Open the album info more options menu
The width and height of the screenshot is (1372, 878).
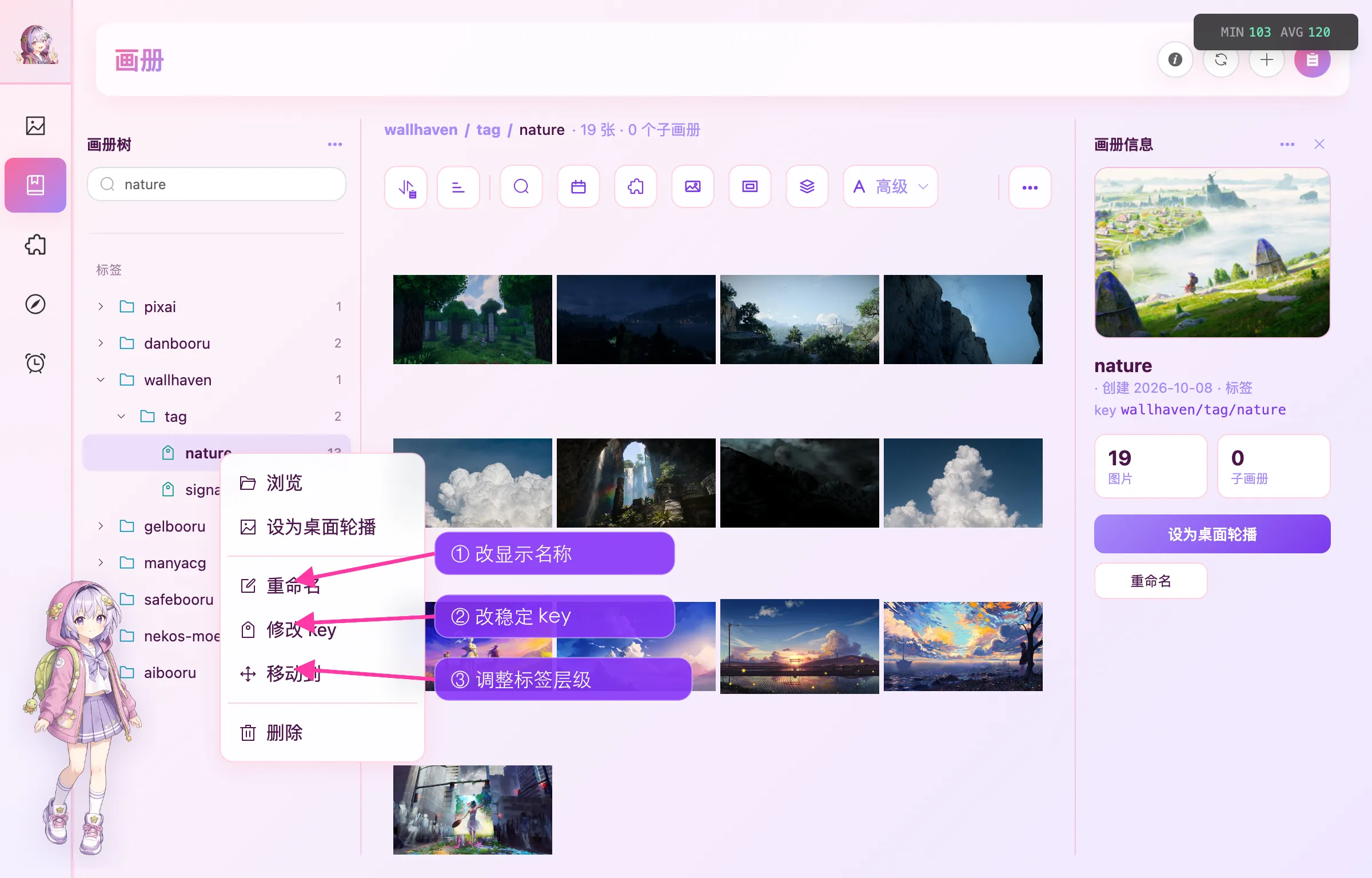click(x=1287, y=145)
